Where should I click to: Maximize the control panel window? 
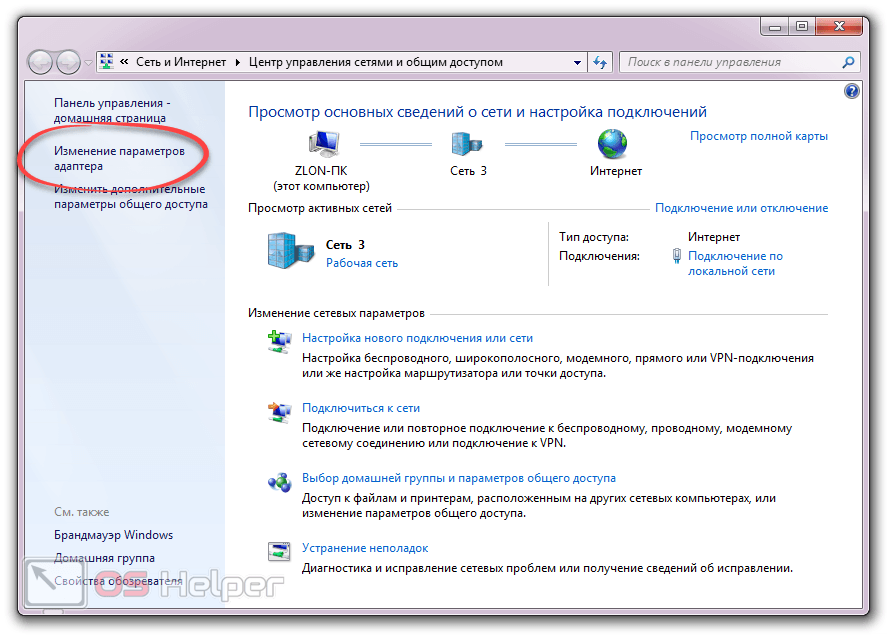(x=802, y=27)
